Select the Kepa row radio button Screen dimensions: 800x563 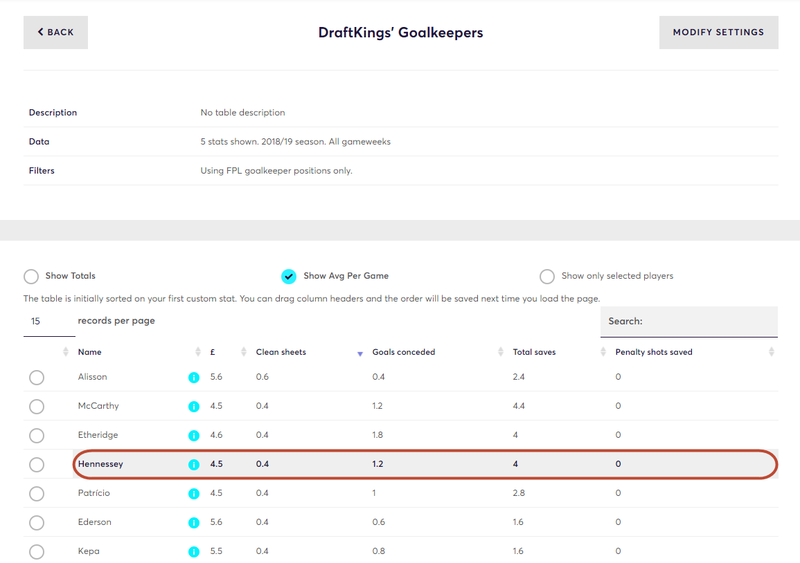(x=36, y=552)
